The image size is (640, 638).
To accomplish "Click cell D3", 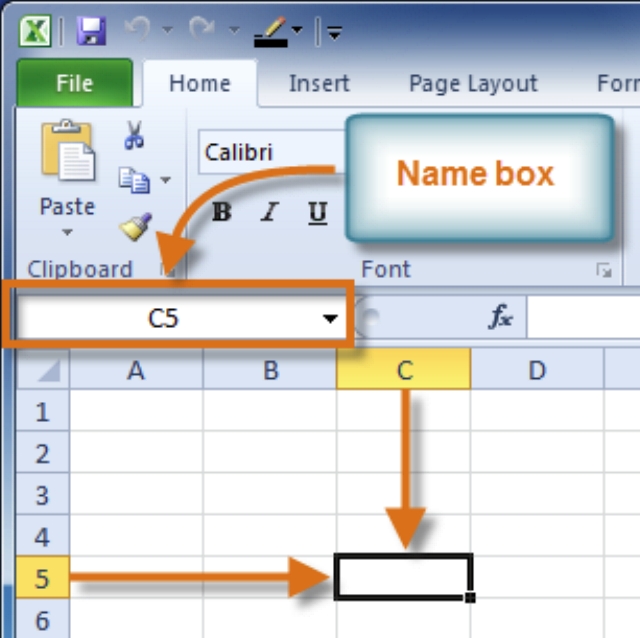I will [x=537, y=494].
